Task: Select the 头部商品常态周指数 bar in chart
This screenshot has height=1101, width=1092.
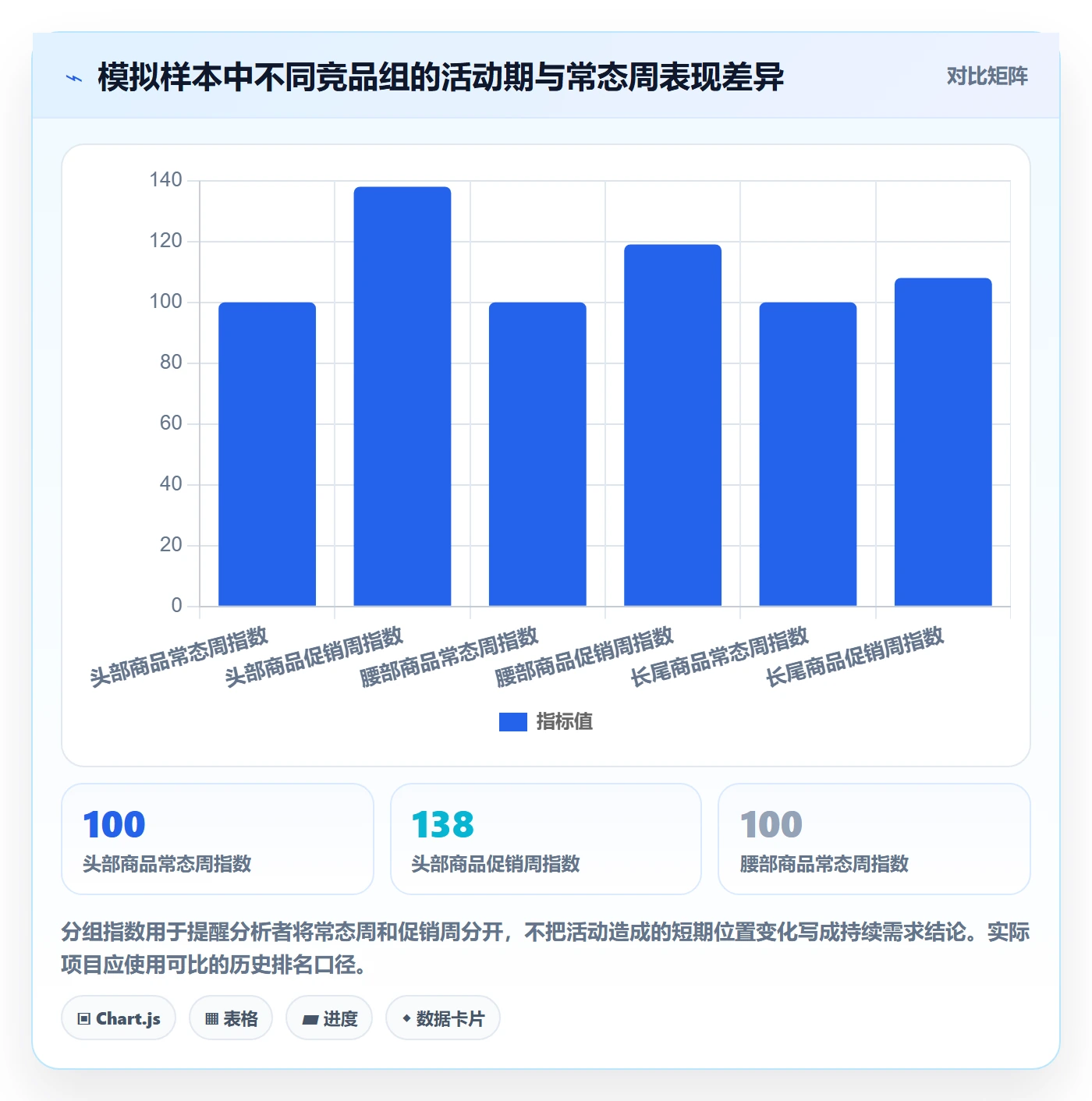Action: pos(267,454)
